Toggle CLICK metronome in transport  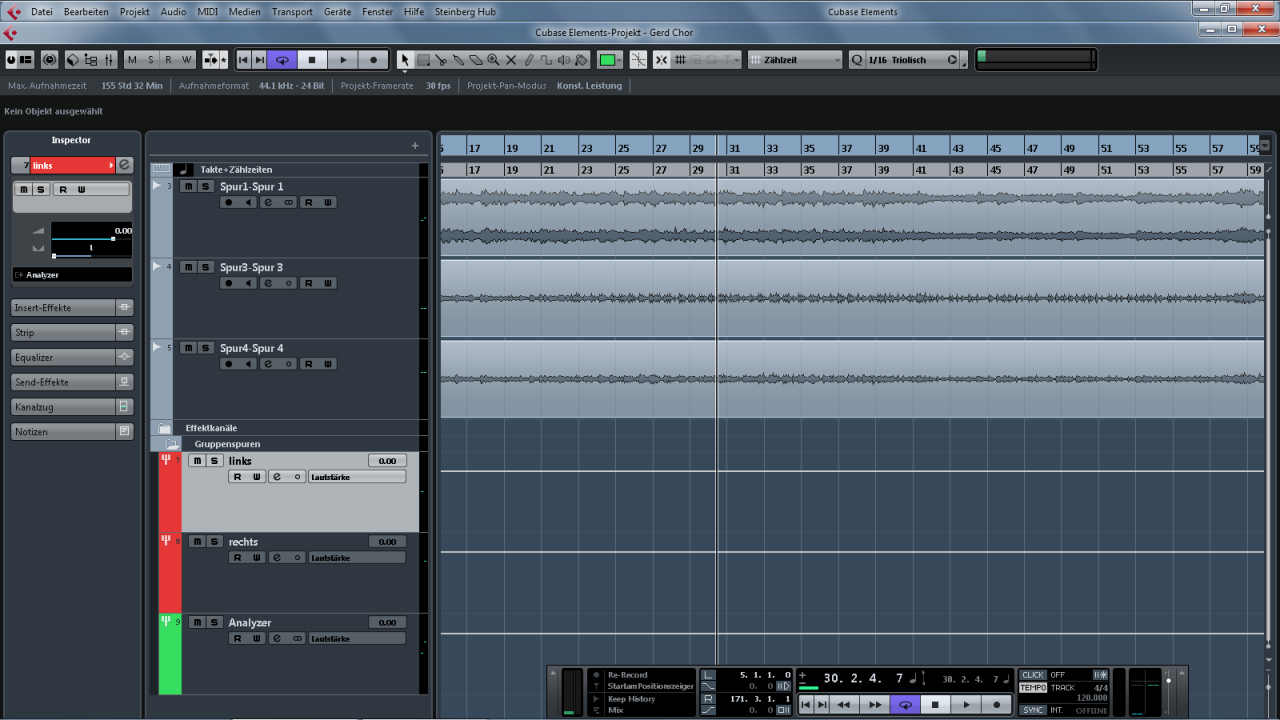[x=1033, y=675]
